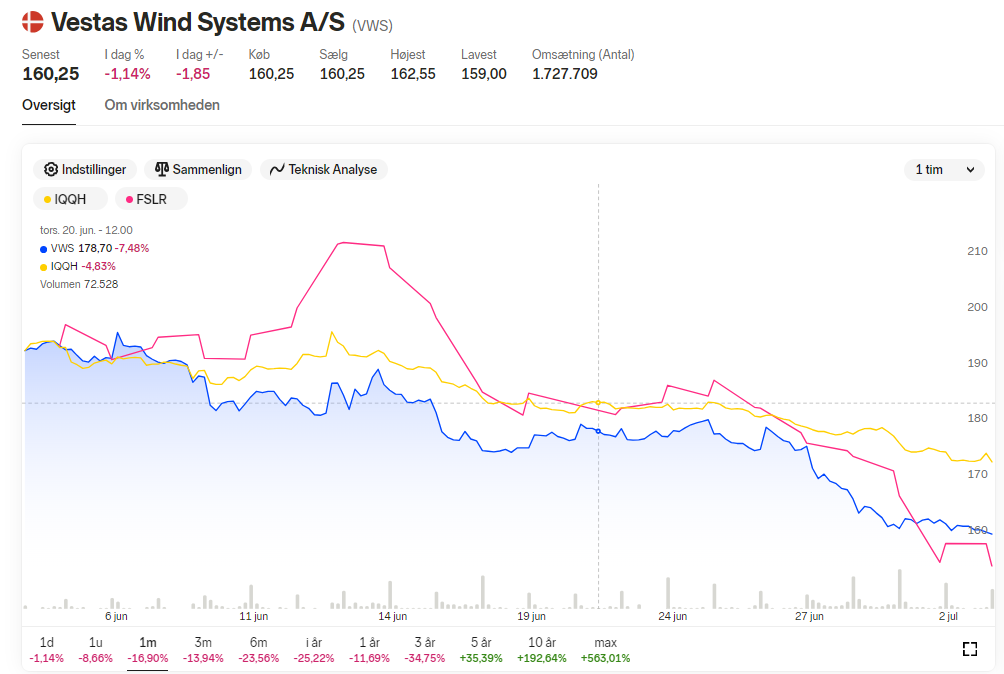The image size is (1004, 674).
Task: Click the 170 price axis label
Action: [977, 474]
